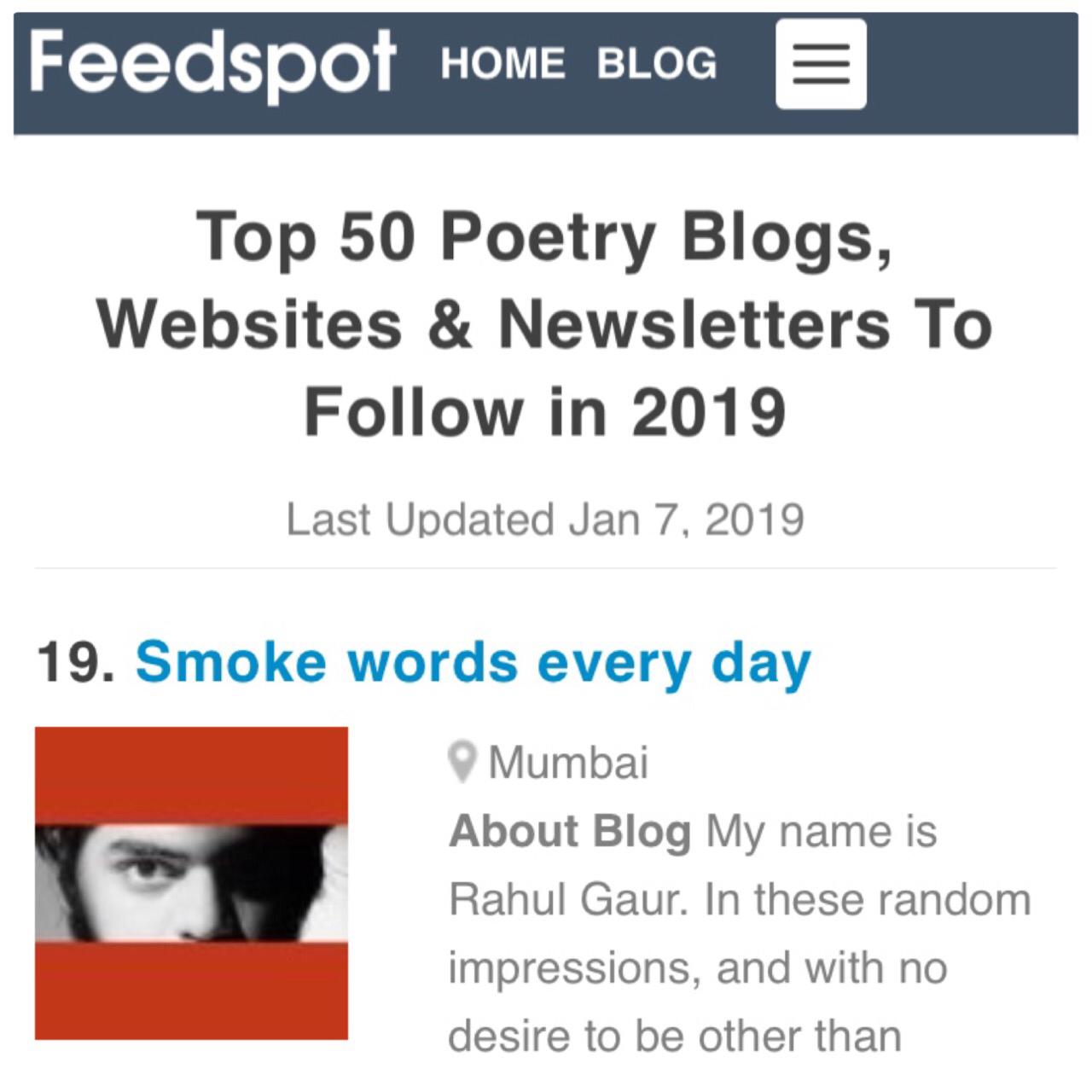Click the red band above the photo
Screen dimensions: 1092x1092
[x=191, y=772]
